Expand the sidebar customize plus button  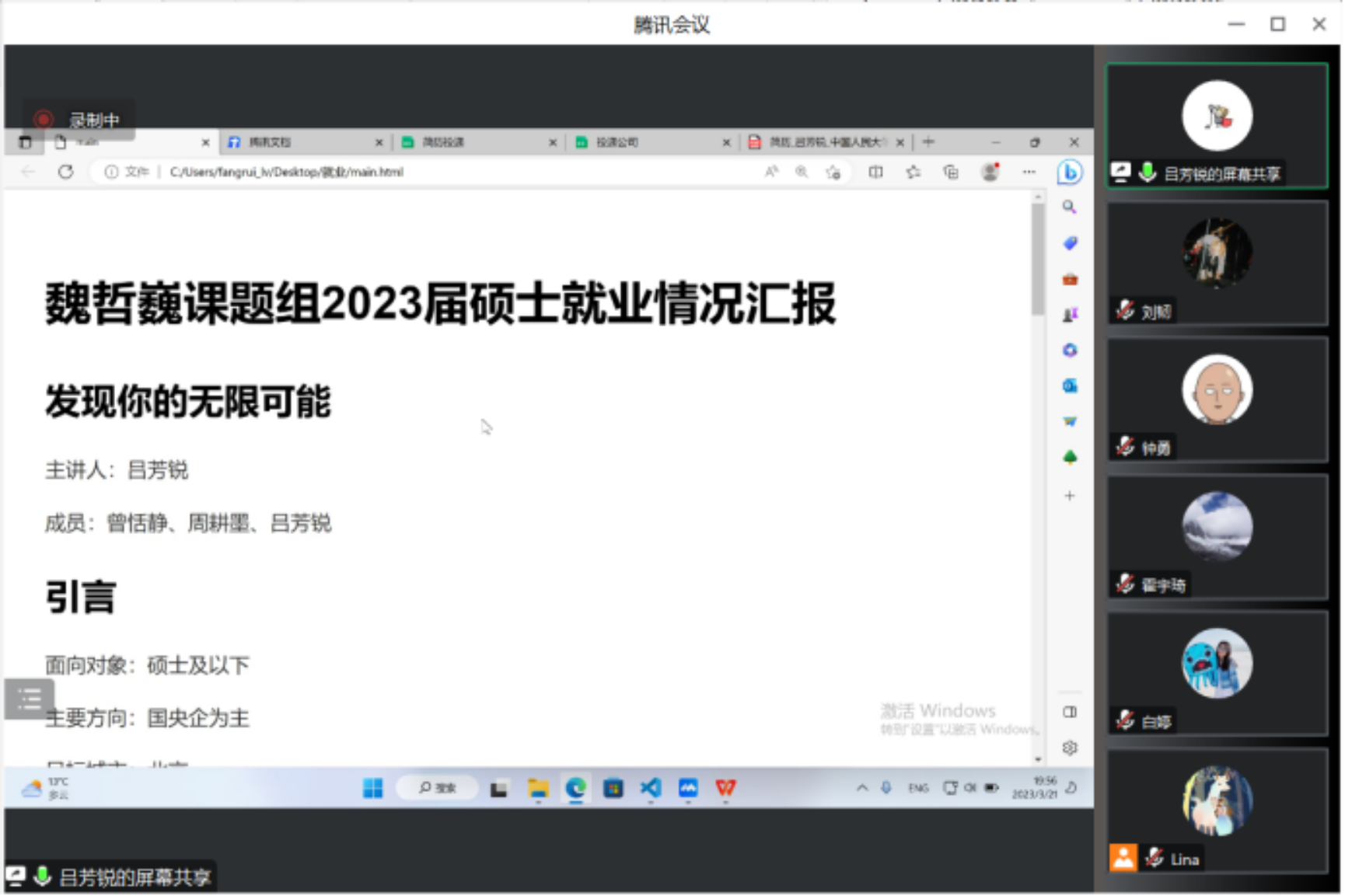[1070, 496]
